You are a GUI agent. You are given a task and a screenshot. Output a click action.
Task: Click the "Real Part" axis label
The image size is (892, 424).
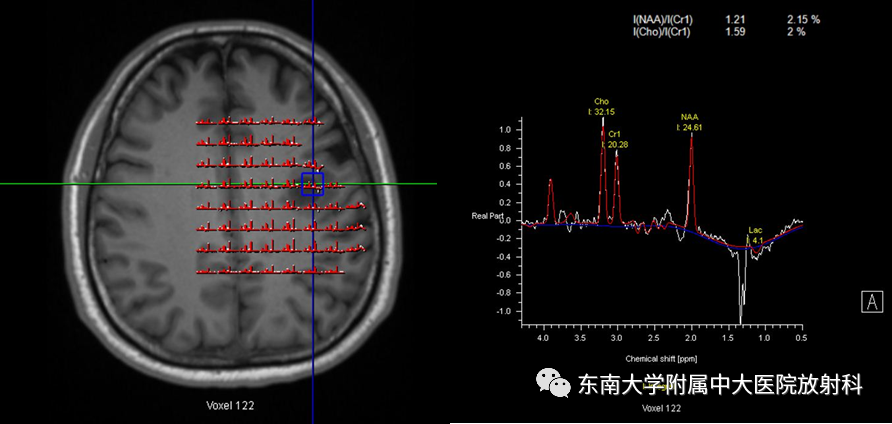[487, 216]
